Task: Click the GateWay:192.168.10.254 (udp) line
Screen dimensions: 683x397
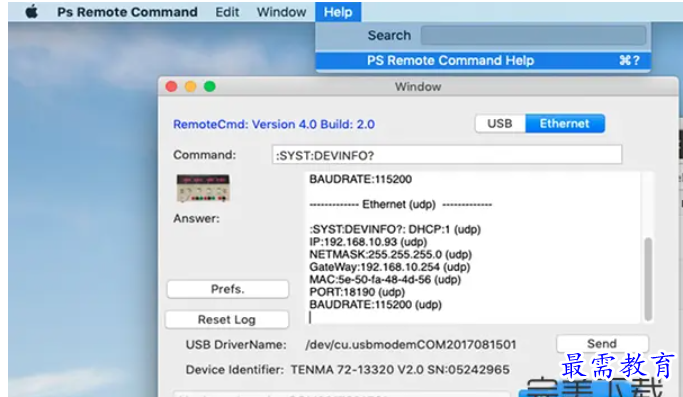Action: click(390, 267)
